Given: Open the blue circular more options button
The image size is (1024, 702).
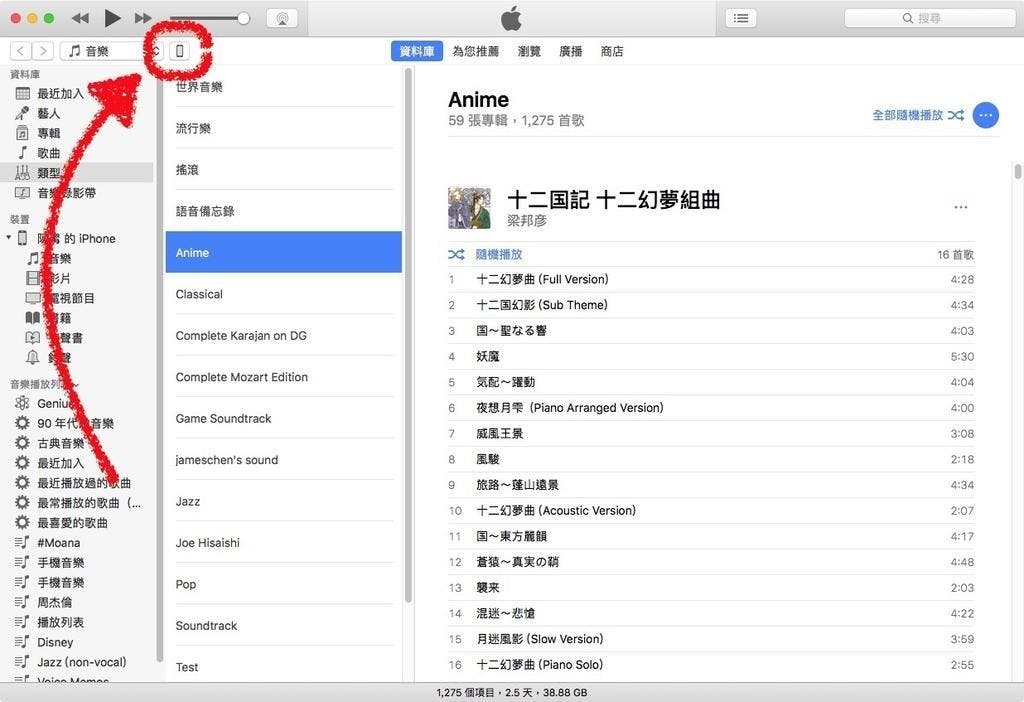Looking at the screenshot, I should click(985, 115).
